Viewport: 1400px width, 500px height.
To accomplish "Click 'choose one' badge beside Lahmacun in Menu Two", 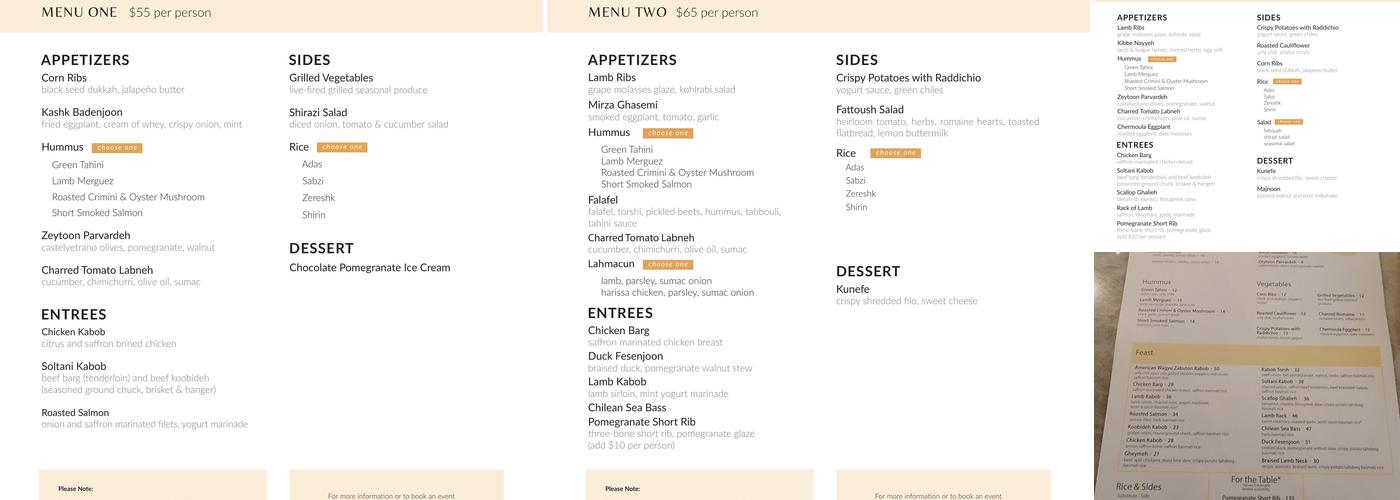I will tap(668, 265).
